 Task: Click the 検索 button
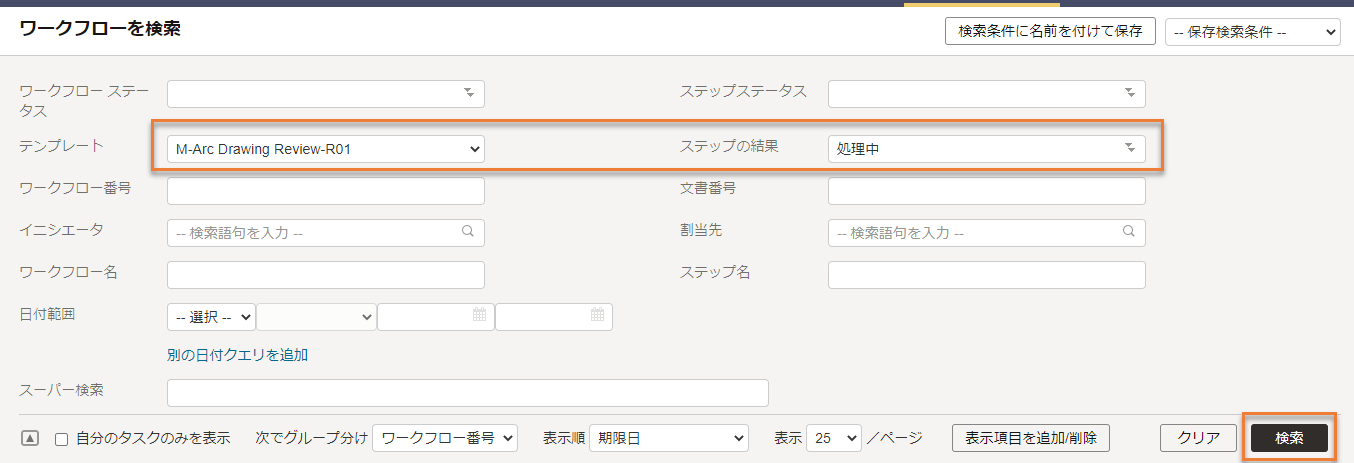[x=1289, y=438]
